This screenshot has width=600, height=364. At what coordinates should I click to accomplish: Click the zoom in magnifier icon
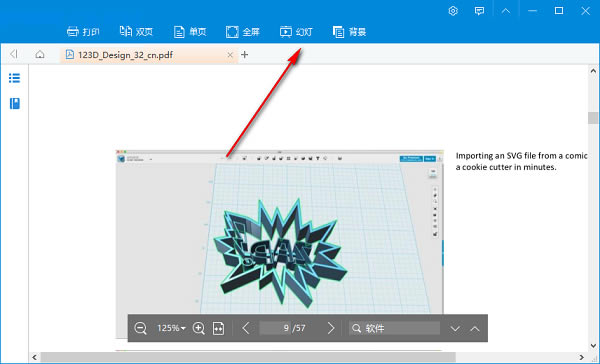tap(199, 328)
